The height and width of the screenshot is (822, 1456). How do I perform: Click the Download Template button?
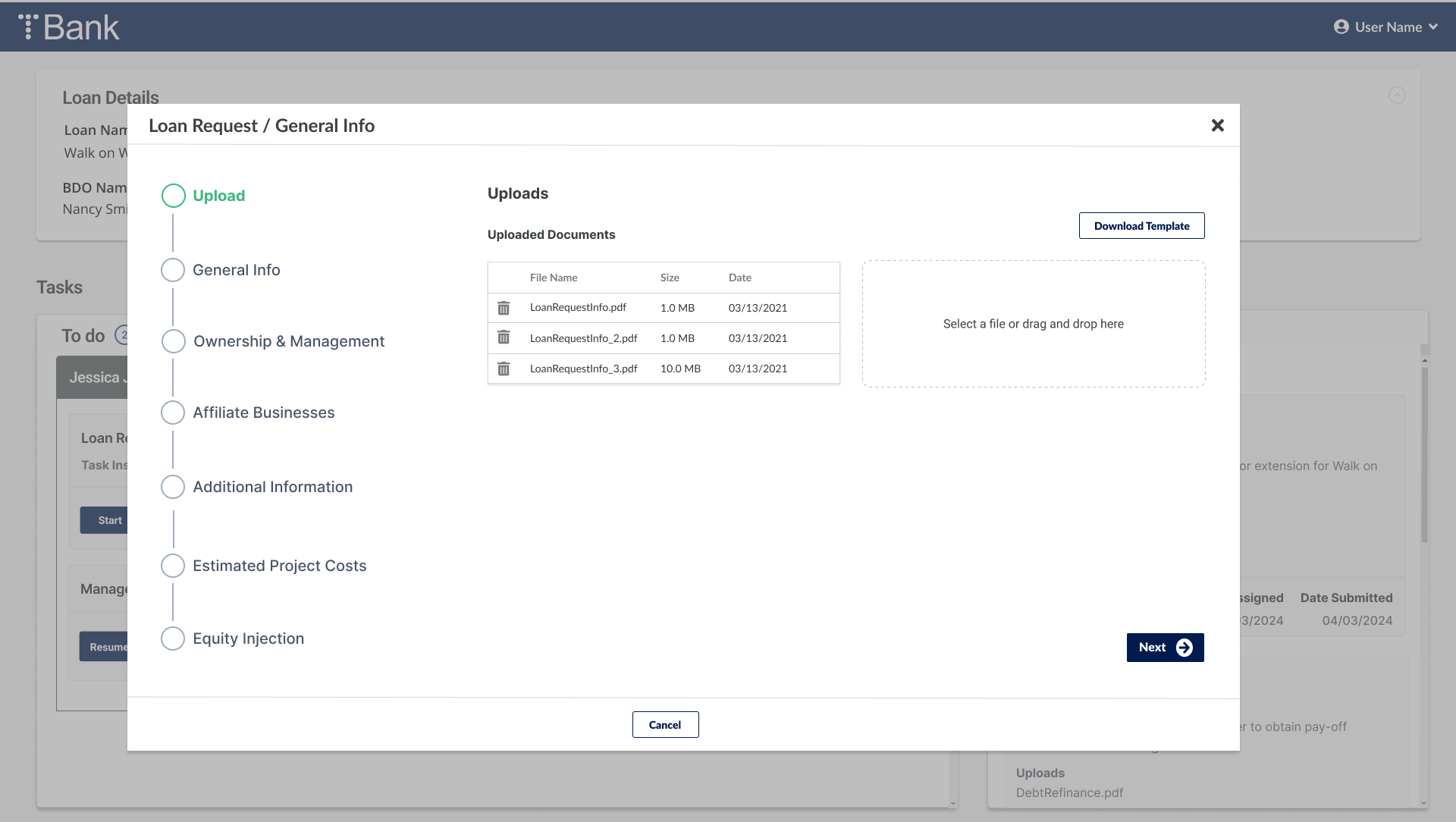coord(1141,226)
